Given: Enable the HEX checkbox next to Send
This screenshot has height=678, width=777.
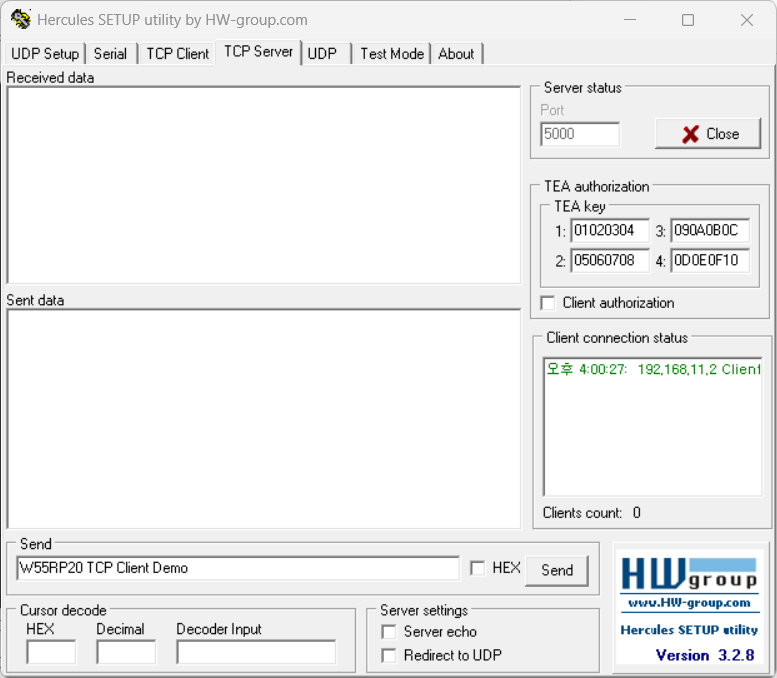Looking at the screenshot, I should pos(478,568).
